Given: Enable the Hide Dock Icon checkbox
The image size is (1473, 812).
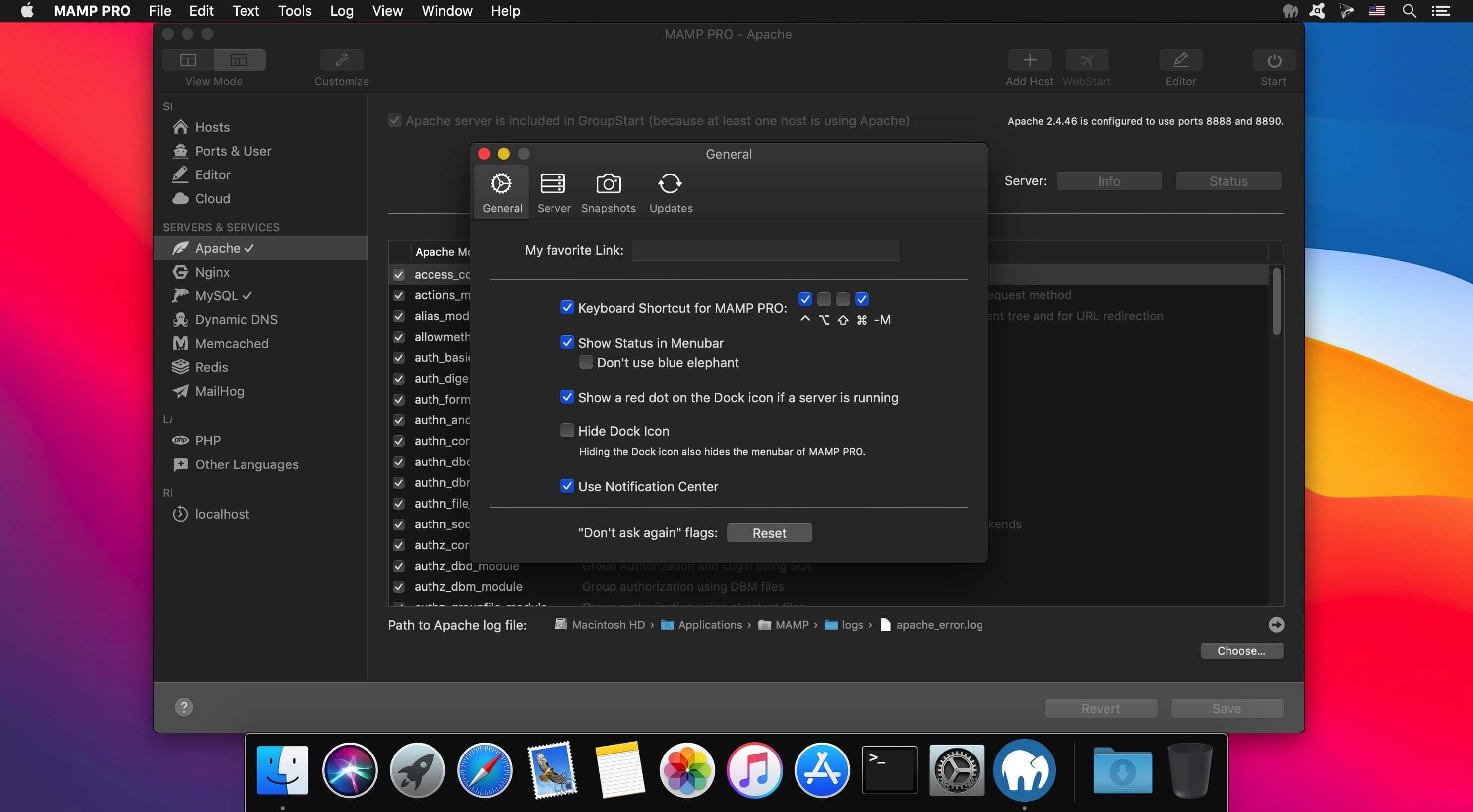Looking at the screenshot, I should click(567, 430).
